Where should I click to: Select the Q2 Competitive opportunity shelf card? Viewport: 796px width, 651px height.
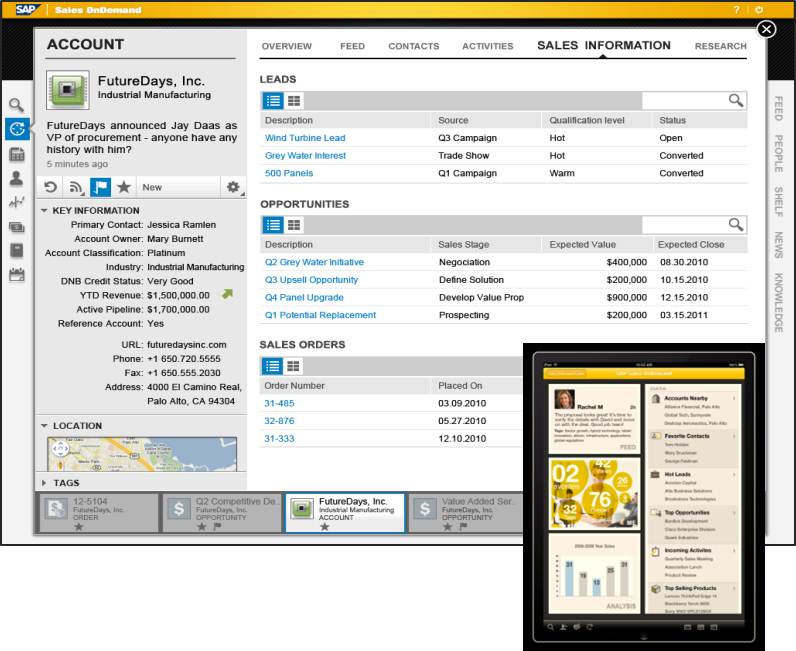222,513
